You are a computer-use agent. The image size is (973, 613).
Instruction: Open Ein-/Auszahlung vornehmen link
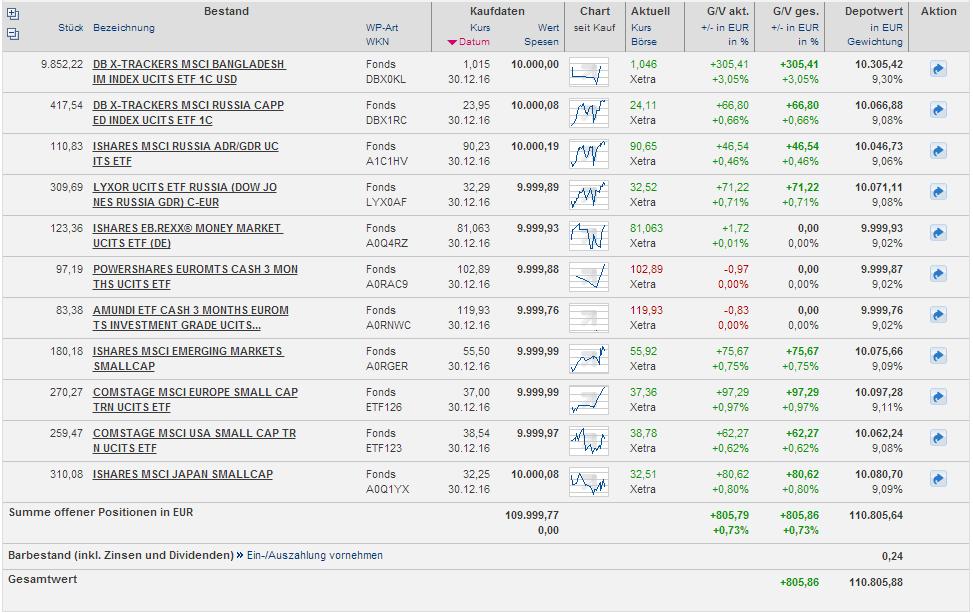(x=315, y=555)
